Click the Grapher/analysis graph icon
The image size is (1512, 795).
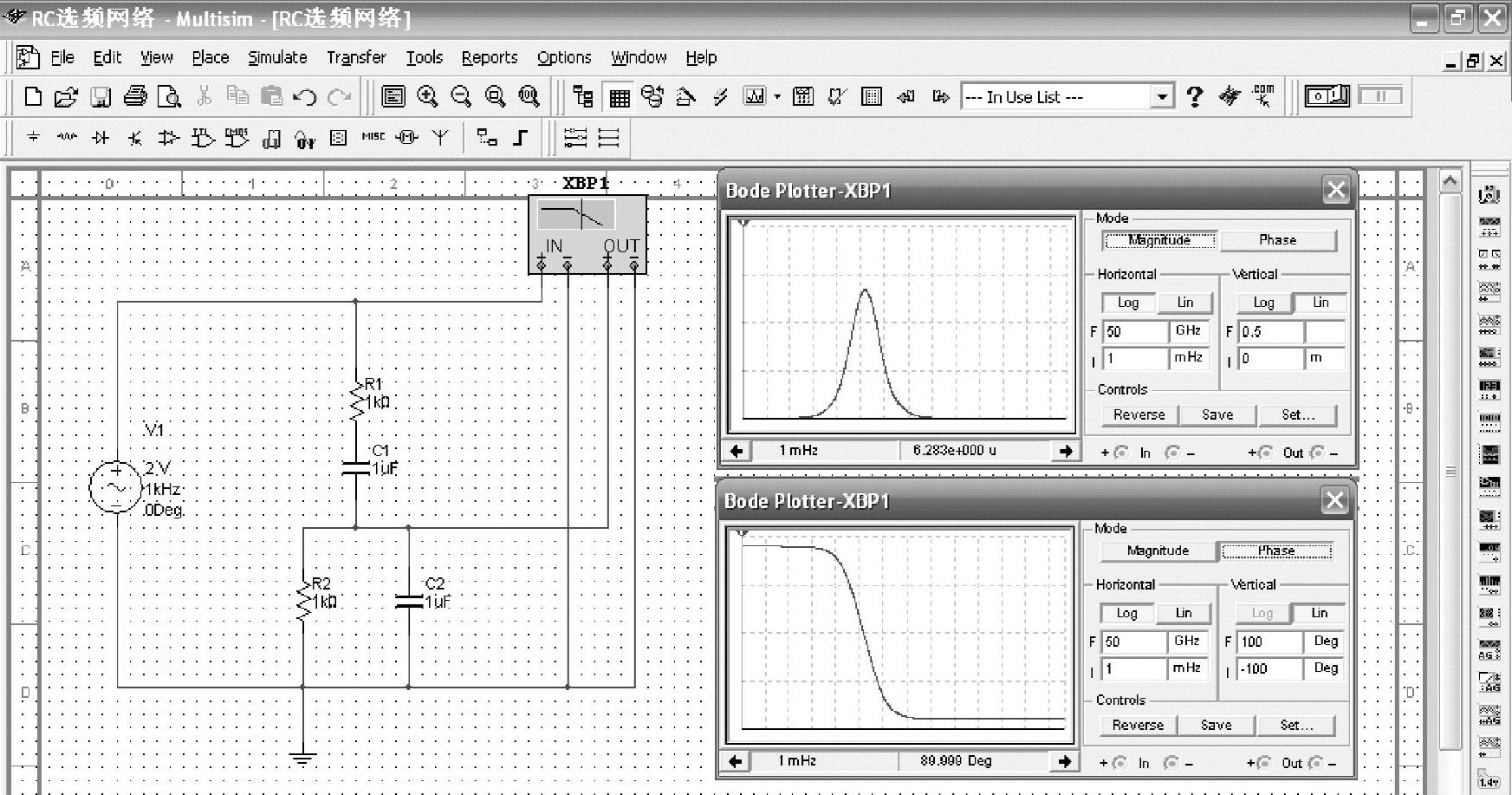pyautogui.click(x=755, y=96)
